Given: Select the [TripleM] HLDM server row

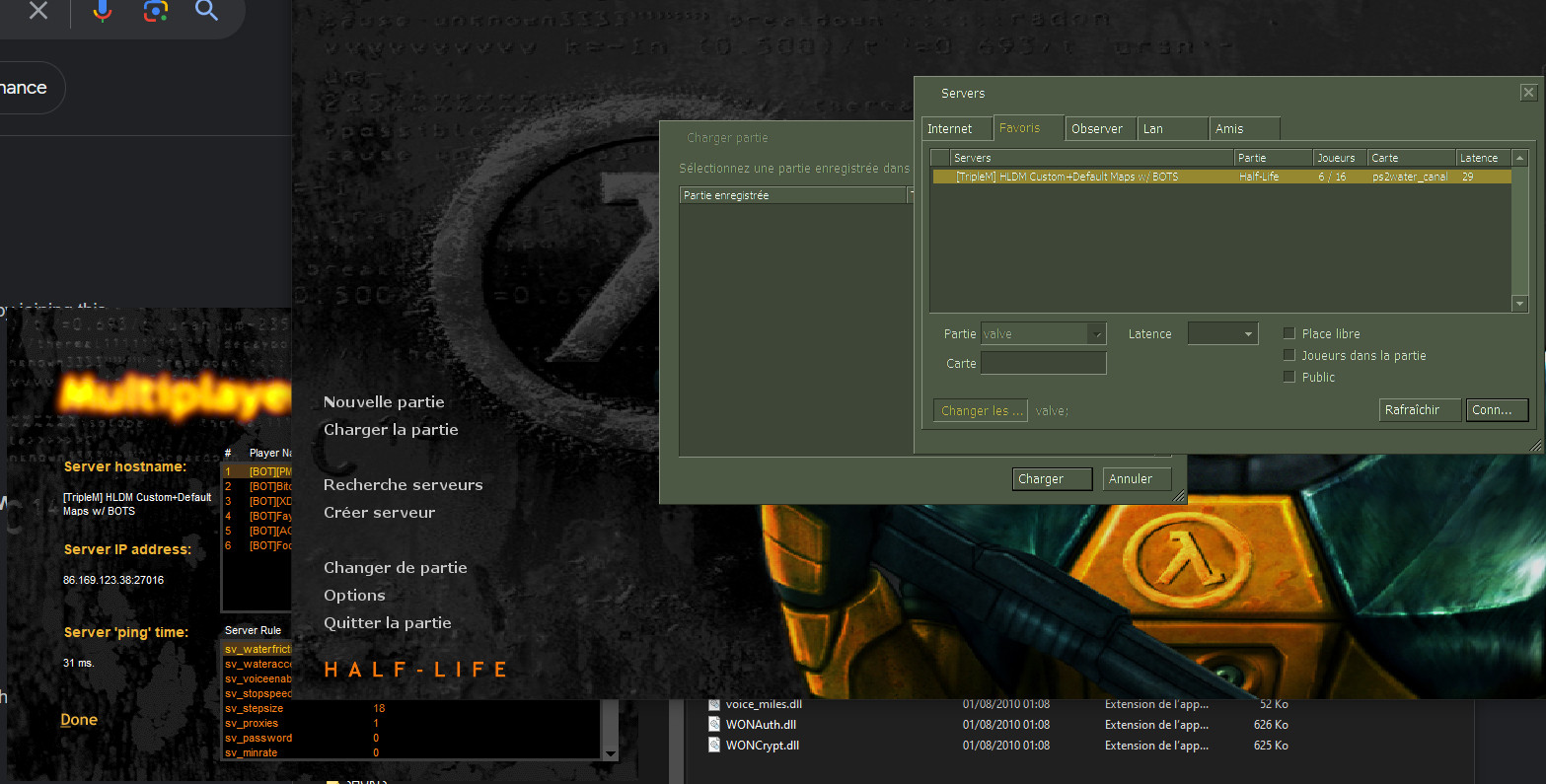Looking at the screenshot, I should click(1221, 177).
